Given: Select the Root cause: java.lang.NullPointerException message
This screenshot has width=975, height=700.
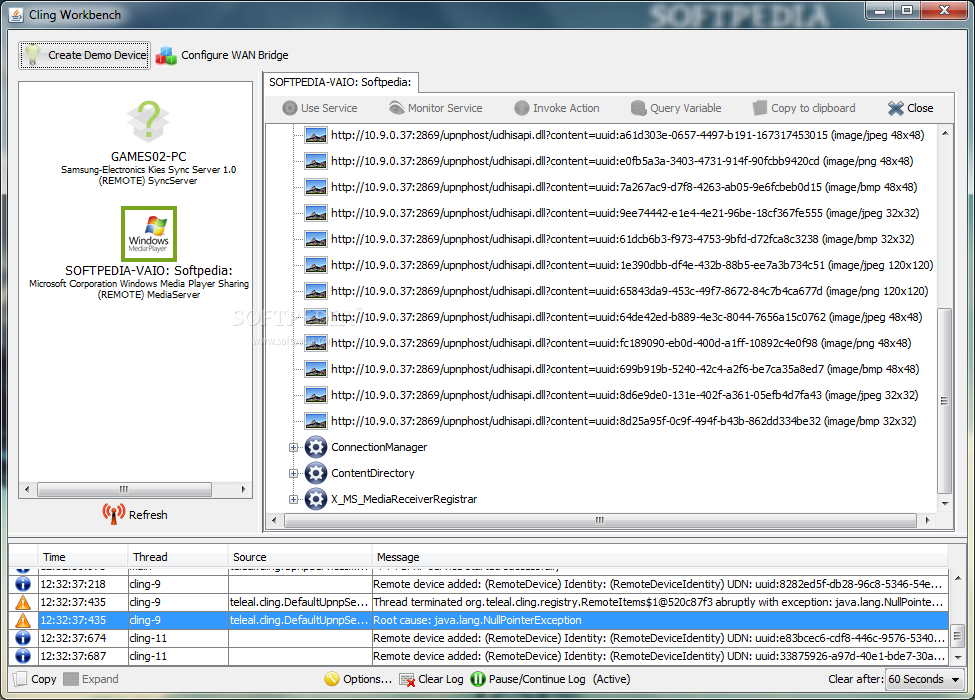Looking at the screenshot, I should [477, 620].
